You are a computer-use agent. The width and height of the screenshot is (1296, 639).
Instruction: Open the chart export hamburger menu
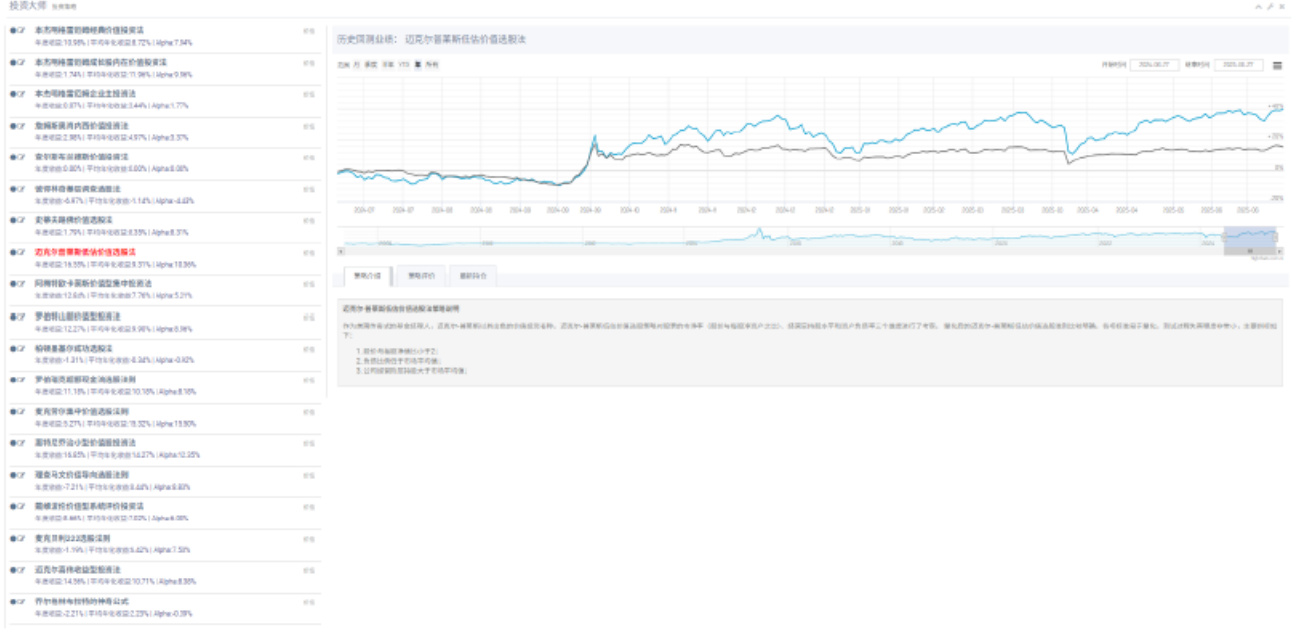click(x=1277, y=65)
